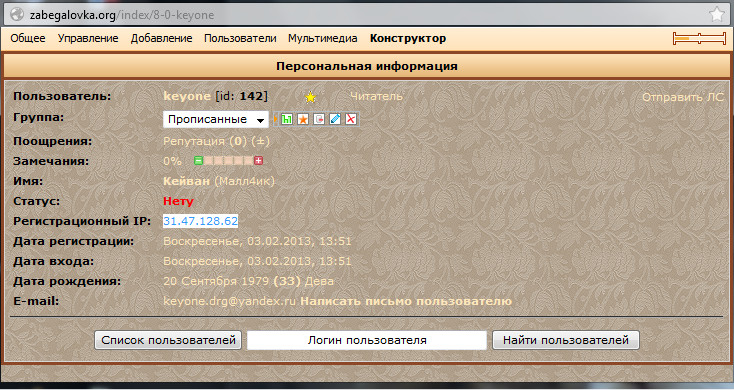Click the keyone username text
The height and width of the screenshot is (390, 734).
click(x=187, y=96)
